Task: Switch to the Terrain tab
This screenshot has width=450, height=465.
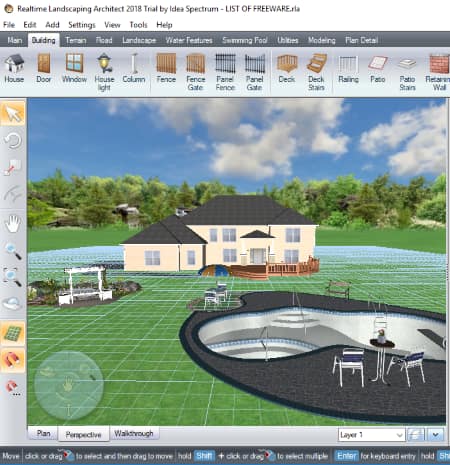Action: click(76, 40)
